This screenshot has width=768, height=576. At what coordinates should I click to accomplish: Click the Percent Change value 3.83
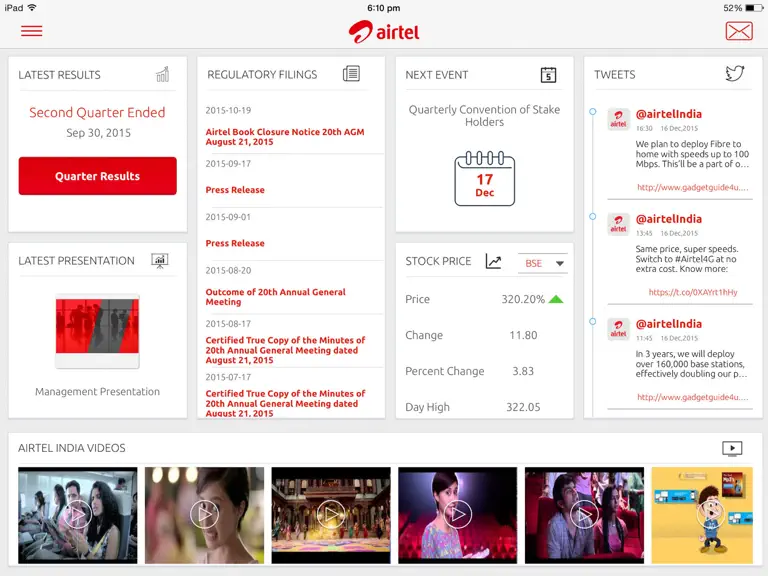click(523, 371)
